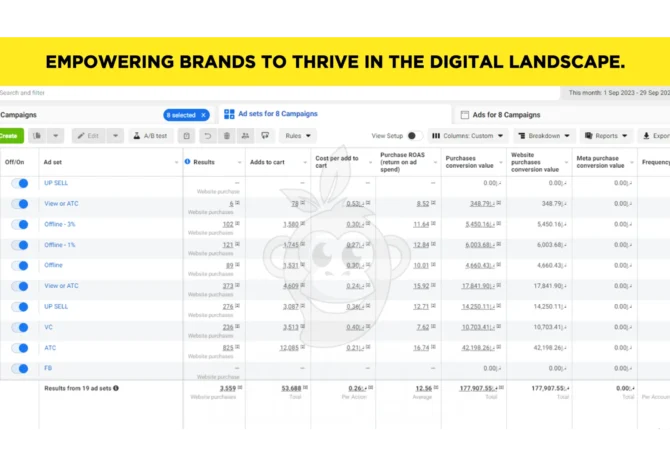The height and width of the screenshot is (450, 670).
Task: Click the page icon of Ads tab
Action: (464, 115)
